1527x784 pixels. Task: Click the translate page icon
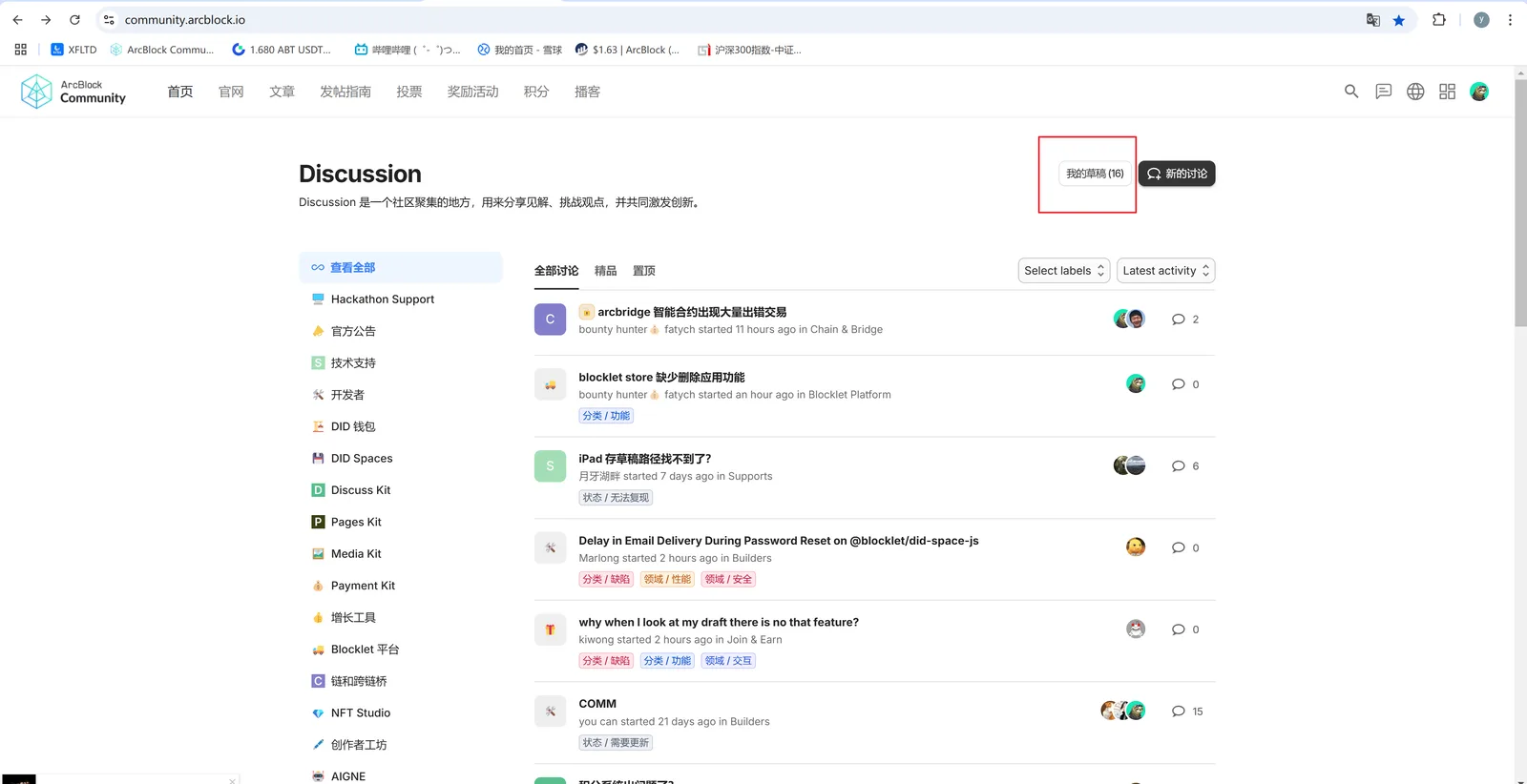[1373, 20]
